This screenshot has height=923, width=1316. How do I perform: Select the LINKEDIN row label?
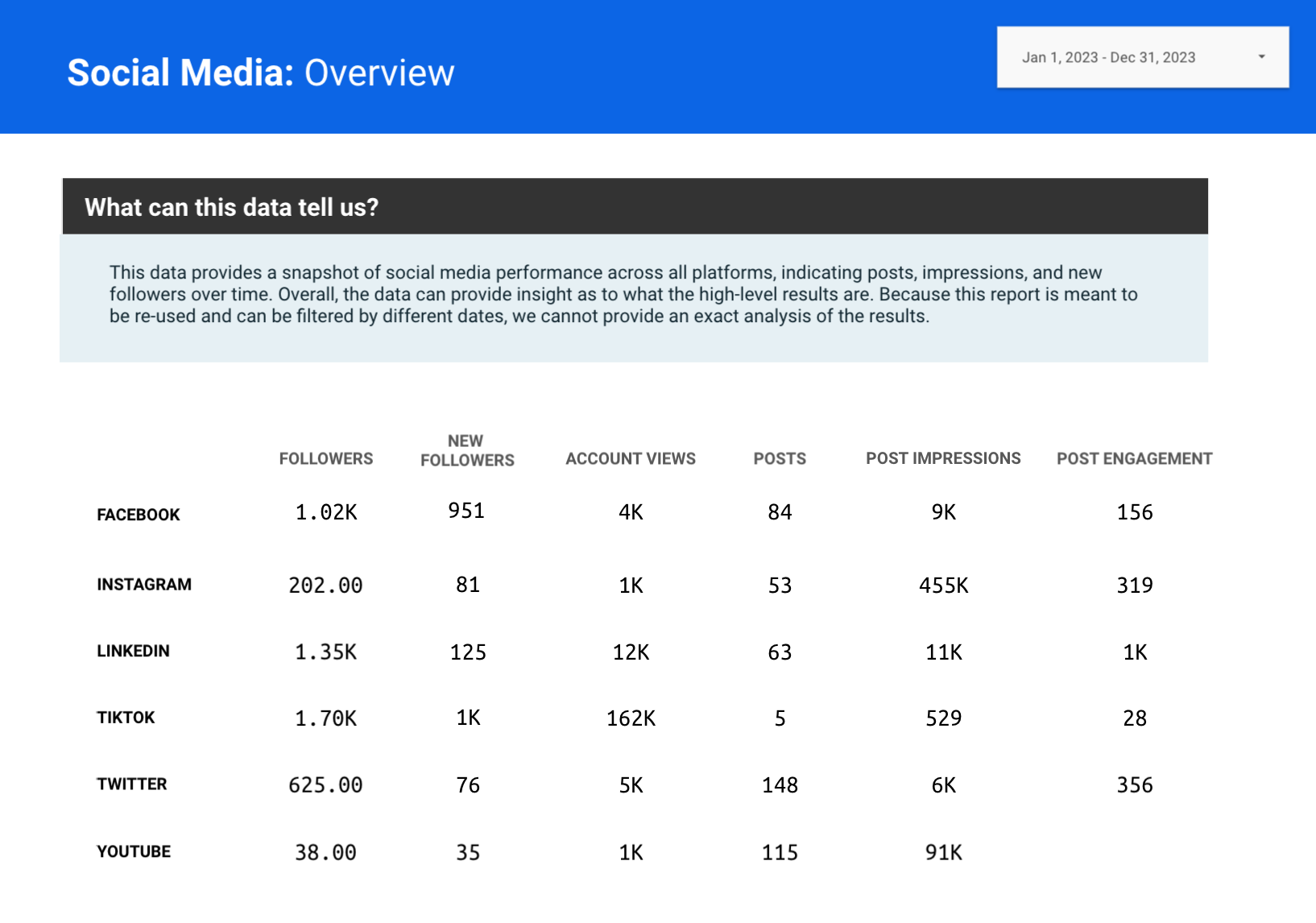[x=133, y=651]
